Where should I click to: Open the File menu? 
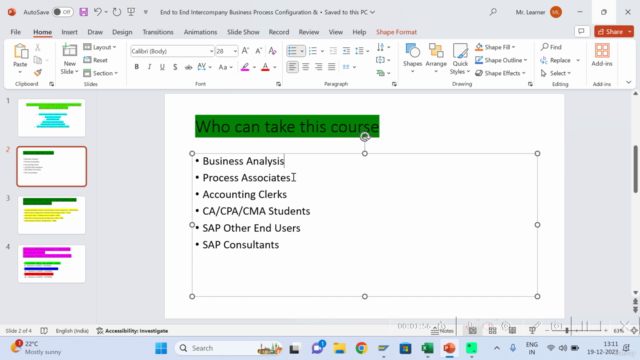16,32
